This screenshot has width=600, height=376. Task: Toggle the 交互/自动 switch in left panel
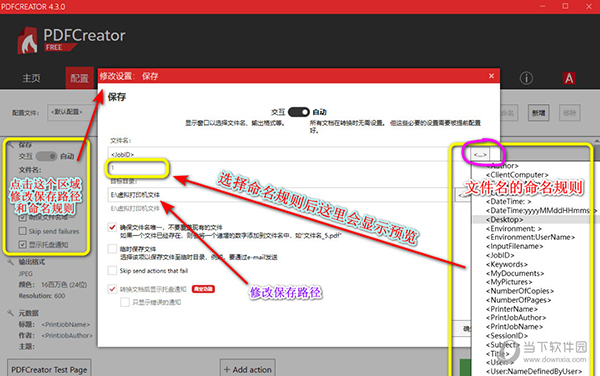[46, 156]
